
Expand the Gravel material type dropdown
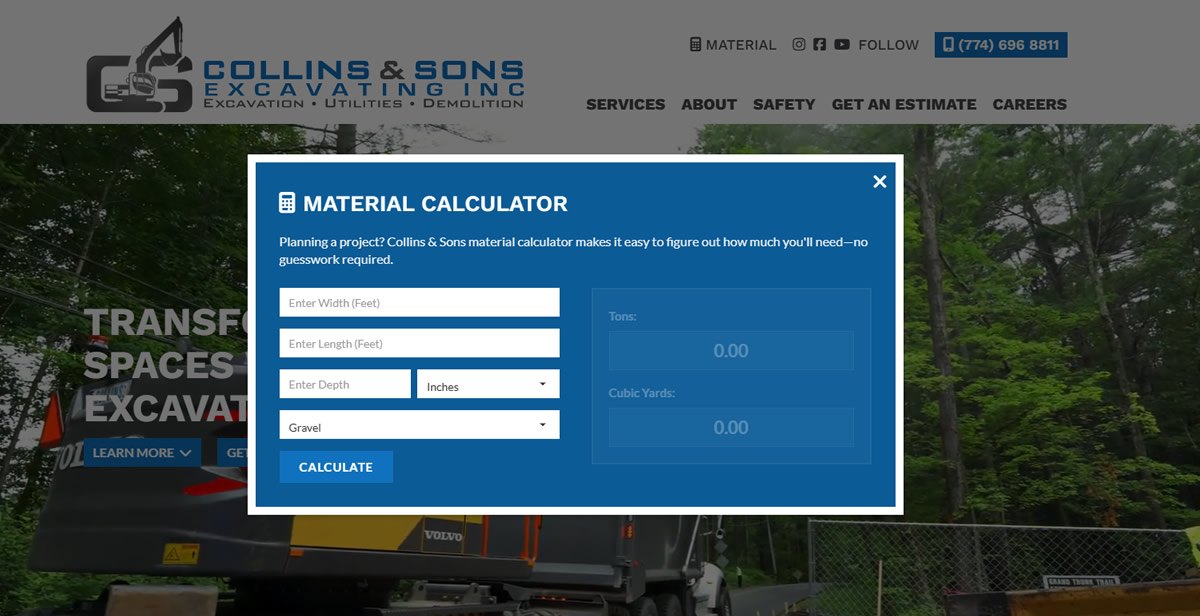coord(419,425)
